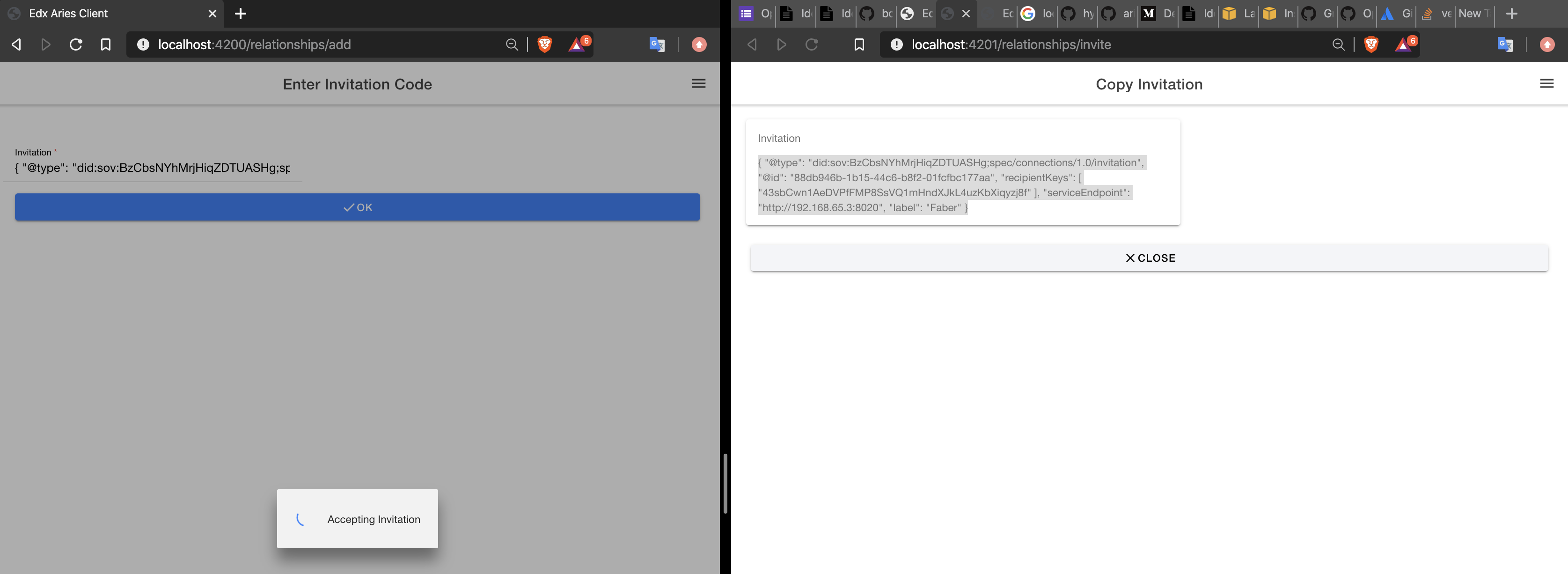Reload the localhost:4200 page
This screenshot has width=1568, height=574.
[x=75, y=44]
